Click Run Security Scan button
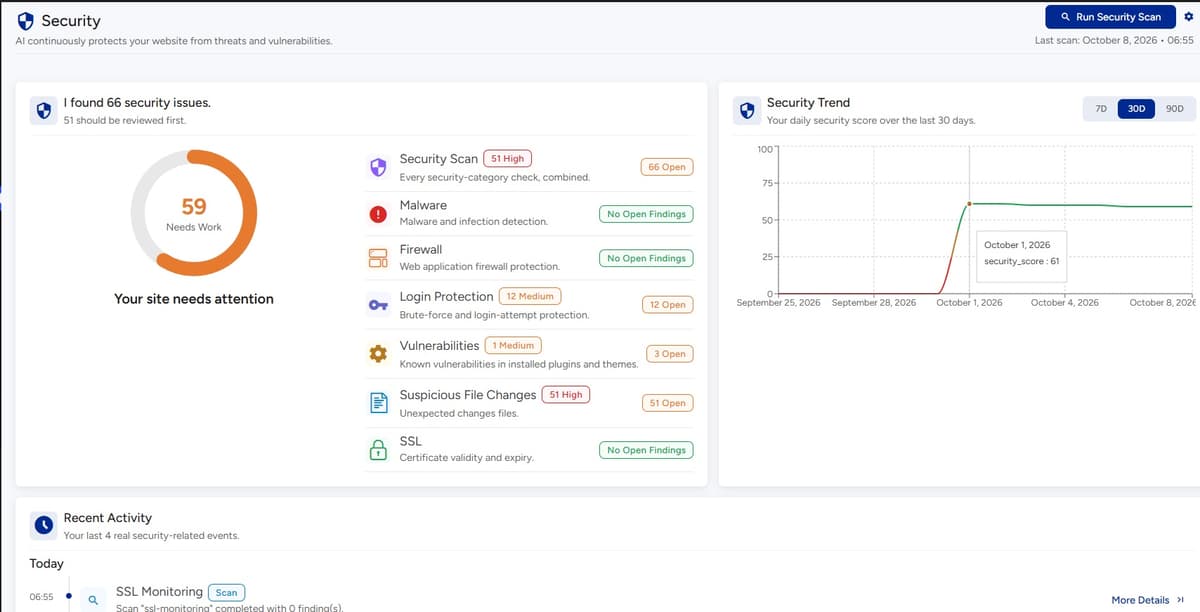Viewport: 1200px width, 612px height. point(1110,17)
